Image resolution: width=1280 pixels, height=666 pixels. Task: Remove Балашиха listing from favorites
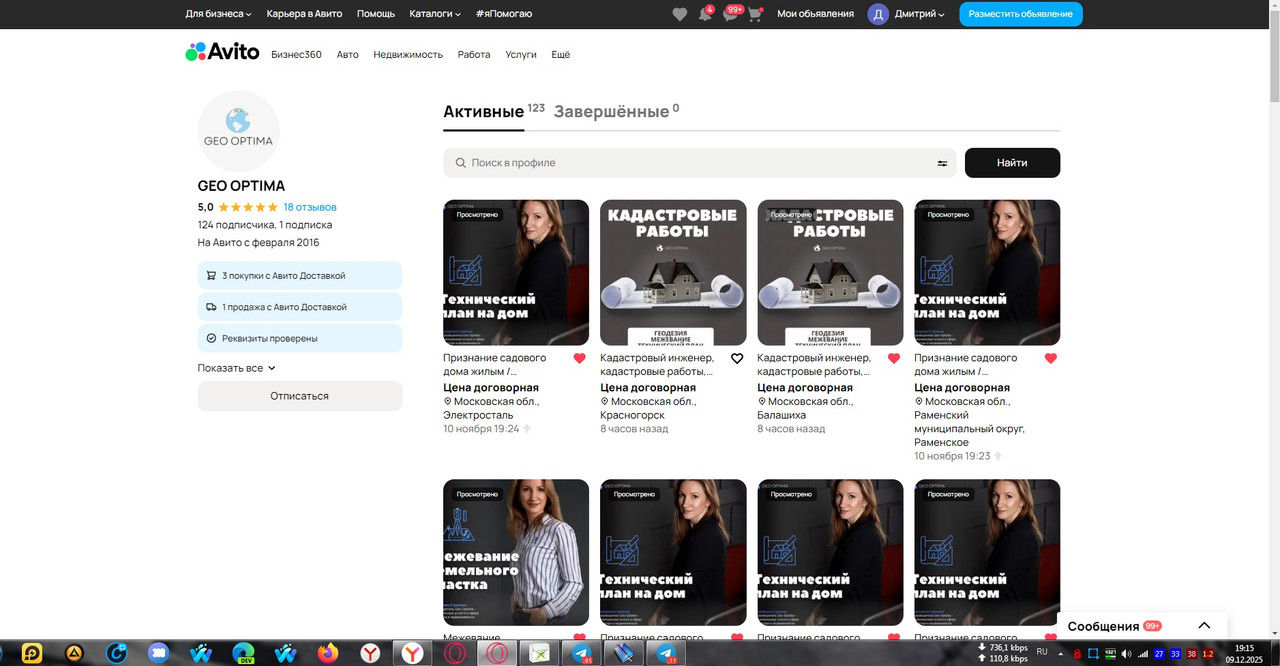tap(894, 358)
